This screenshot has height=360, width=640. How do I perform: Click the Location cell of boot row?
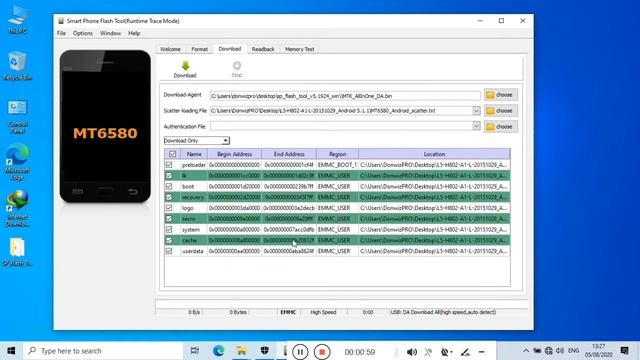click(434, 186)
